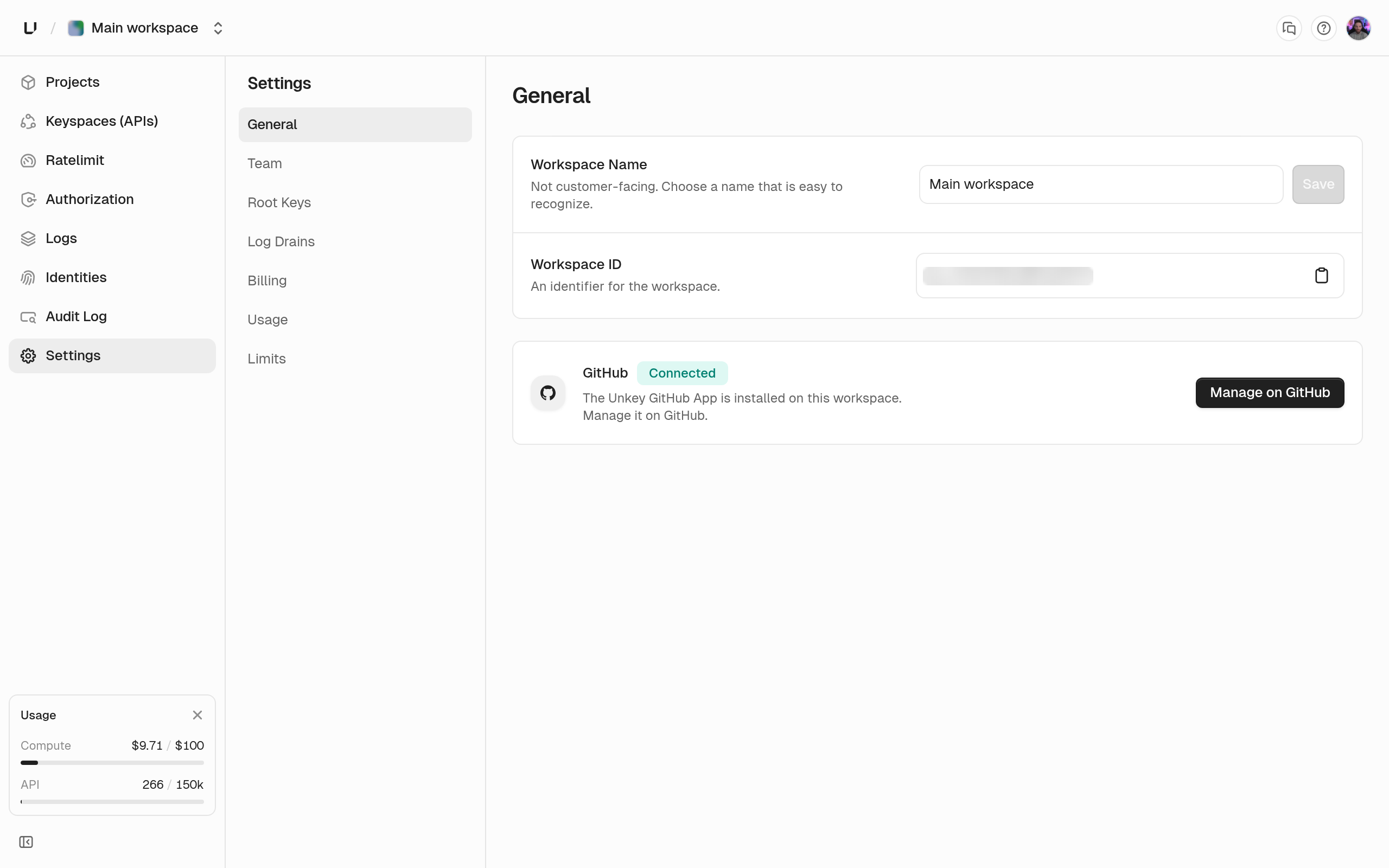The height and width of the screenshot is (868, 1389).
Task: Click the Main workspace name in header
Action: click(145, 28)
